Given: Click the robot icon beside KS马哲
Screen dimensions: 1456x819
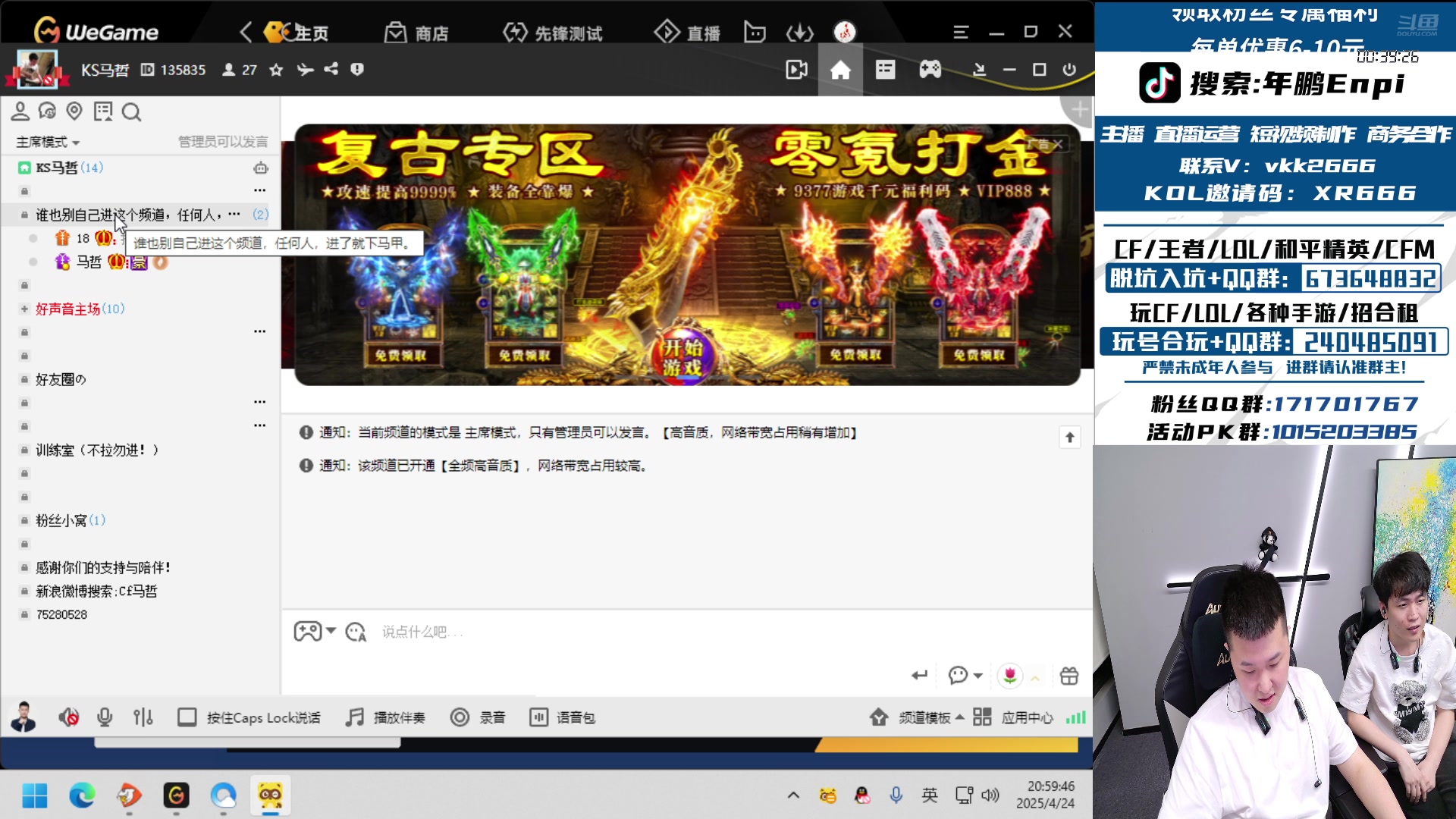Looking at the screenshot, I should pyautogui.click(x=261, y=168).
